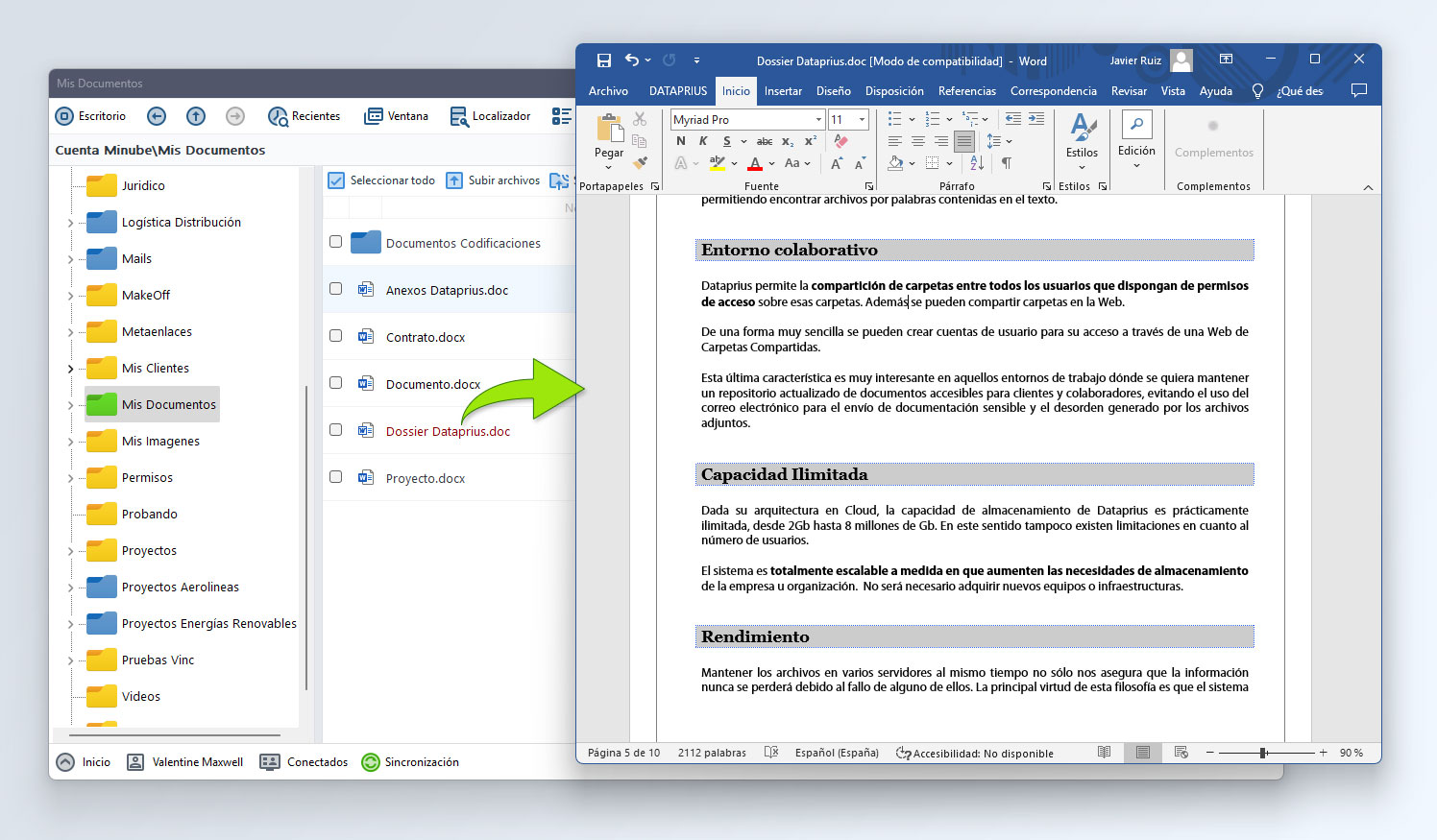Switch to the Diseño tab
This screenshot has height=840, width=1437.
coord(834,91)
